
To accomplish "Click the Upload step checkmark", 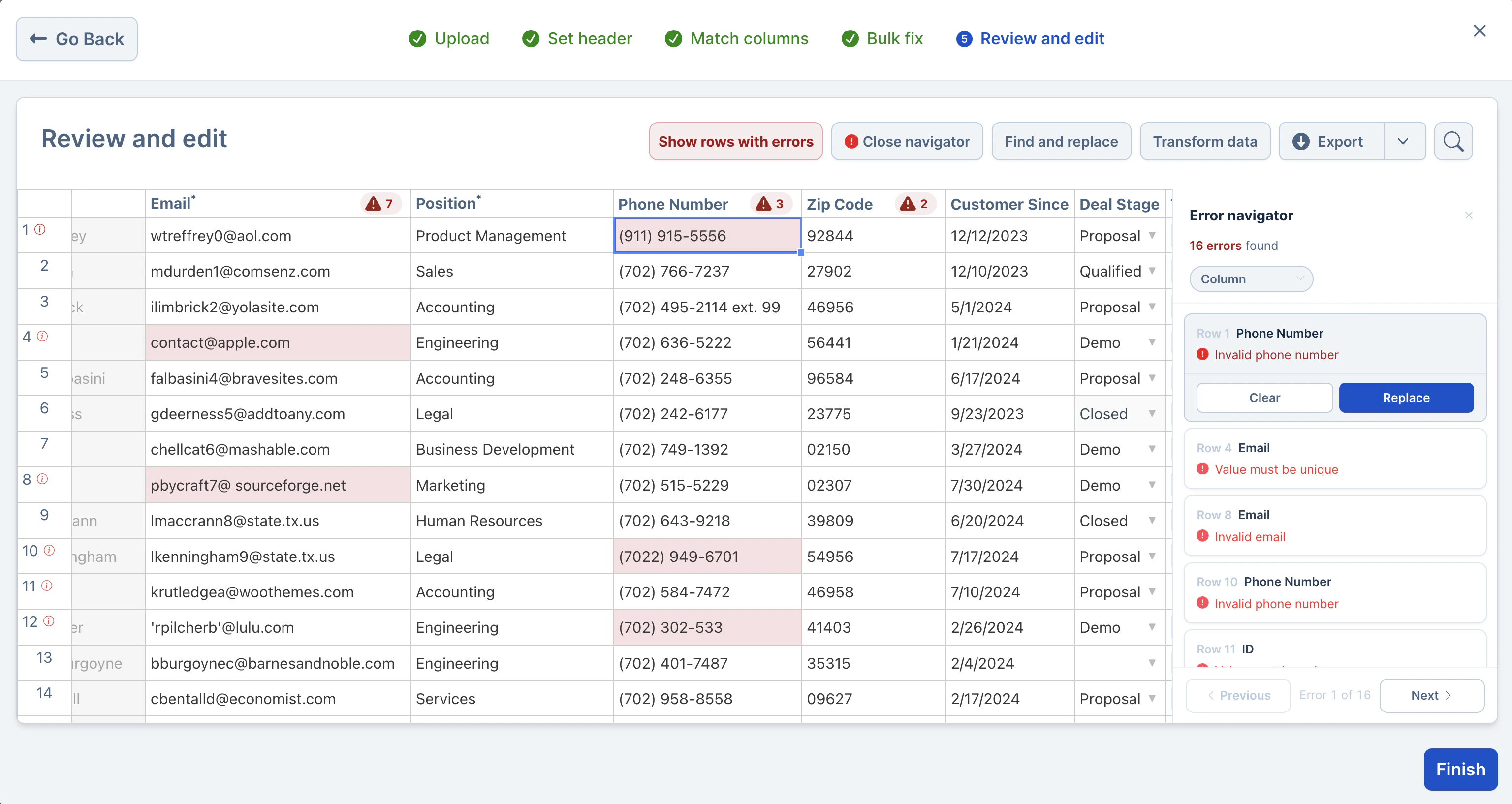I will [417, 39].
